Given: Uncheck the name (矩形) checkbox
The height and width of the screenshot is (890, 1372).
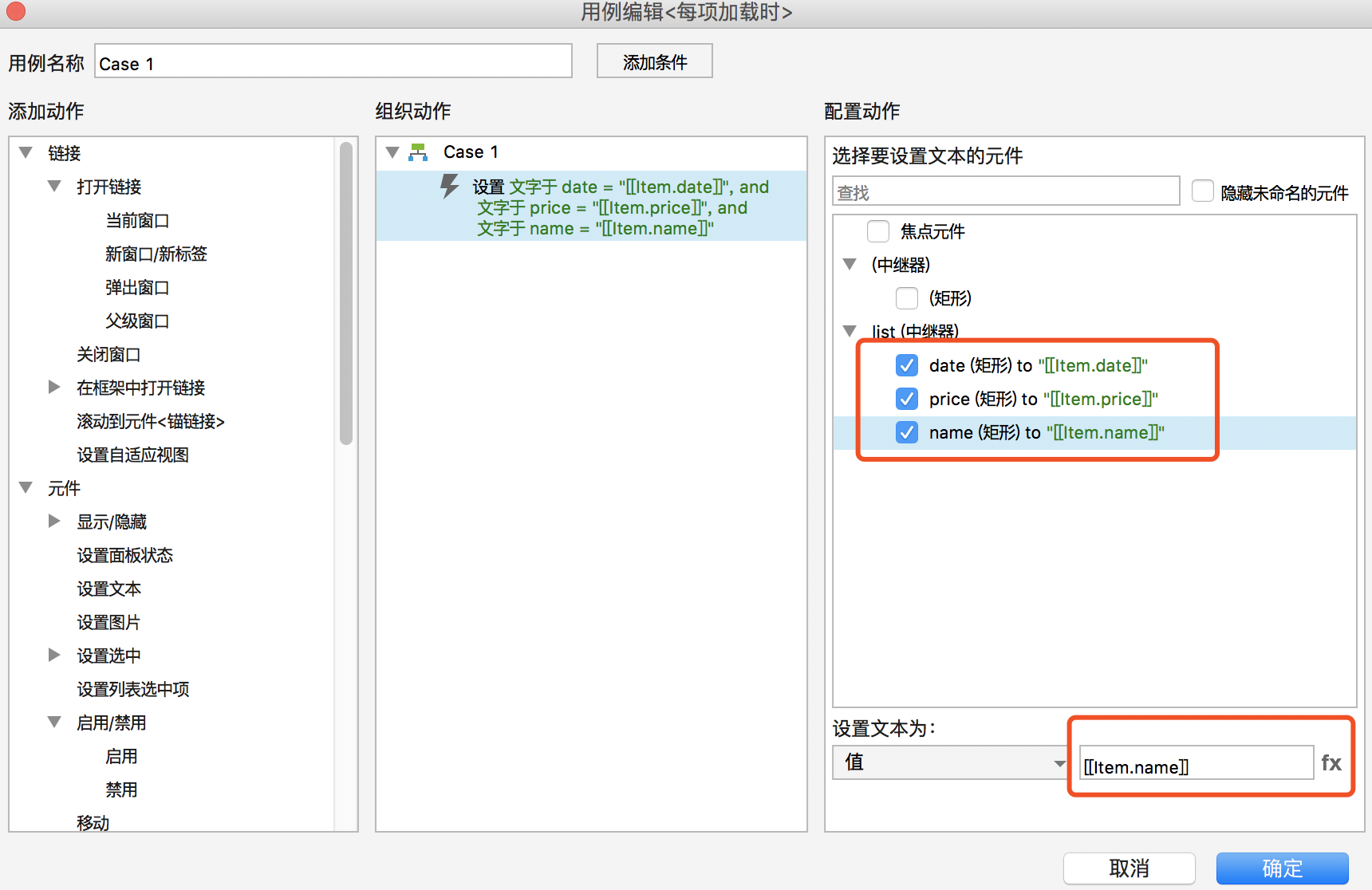Looking at the screenshot, I should (907, 432).
